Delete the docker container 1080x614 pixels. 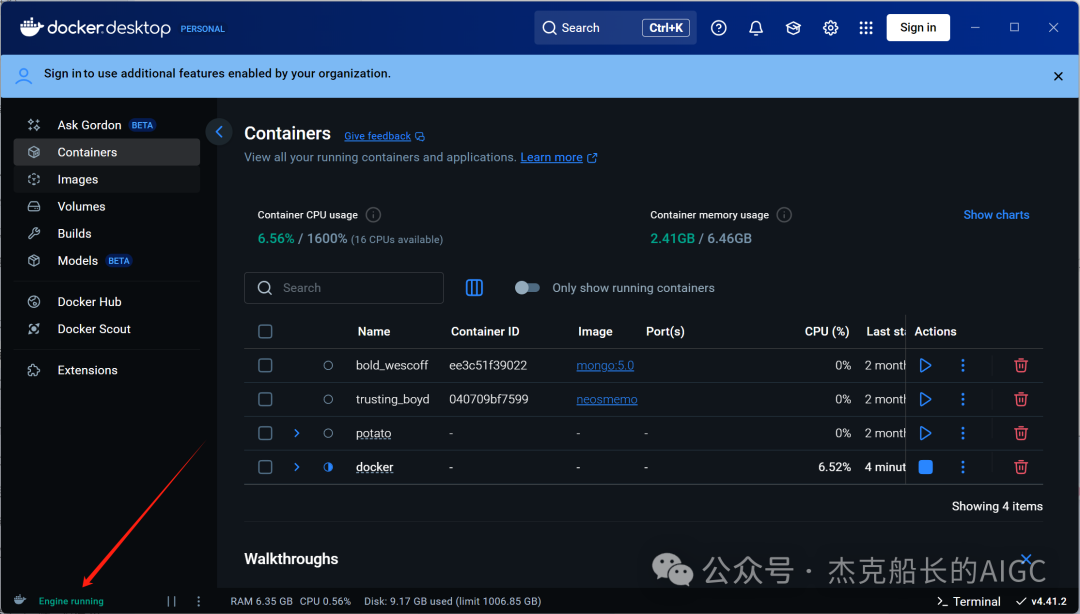(1021, 467)
